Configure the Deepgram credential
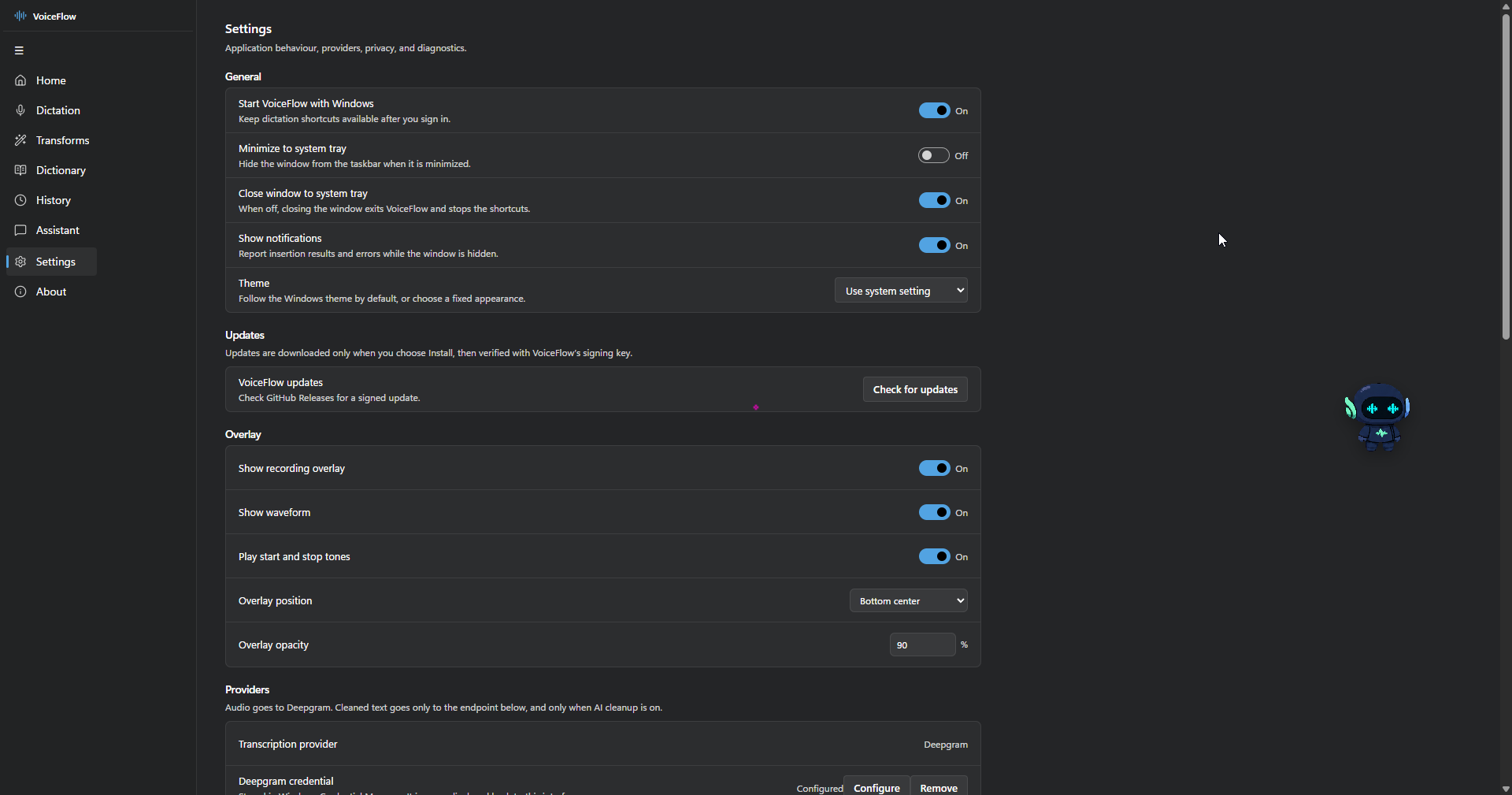The image size is (1512, 795). tap(876, 787)
